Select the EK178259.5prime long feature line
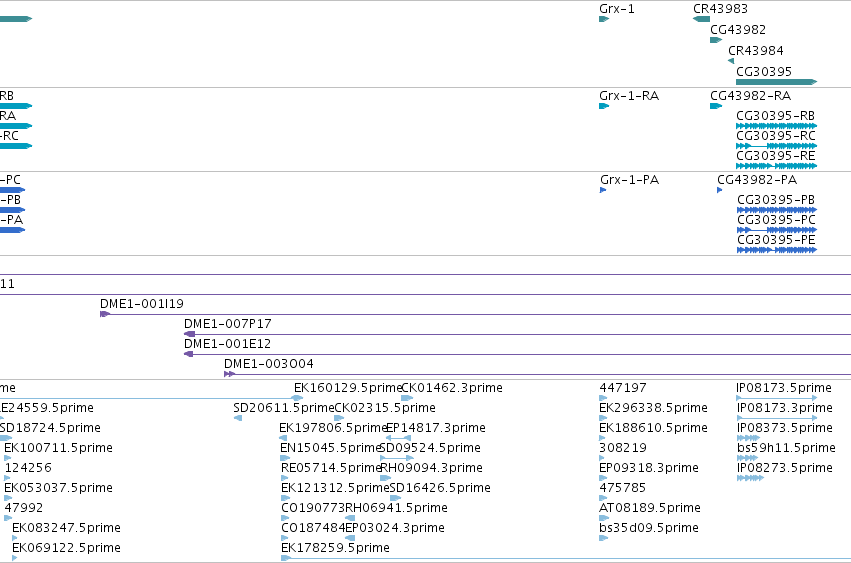This screenshot has width=851, height=563. point(566,558)
